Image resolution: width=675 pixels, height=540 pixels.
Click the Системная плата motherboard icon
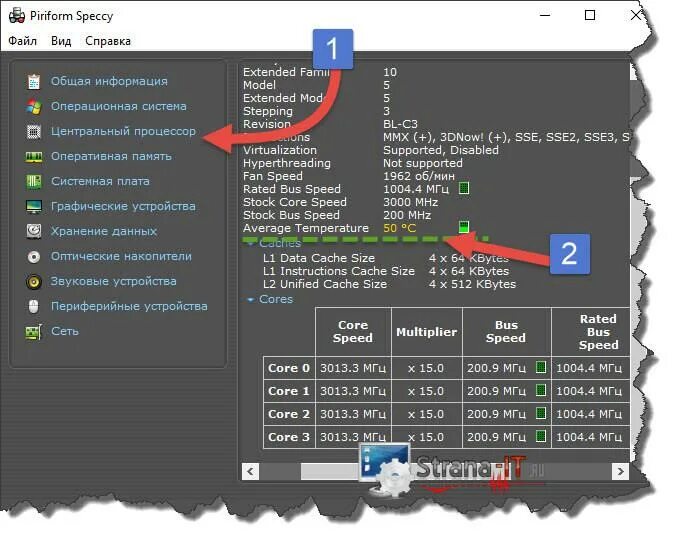tap(34, 181)
